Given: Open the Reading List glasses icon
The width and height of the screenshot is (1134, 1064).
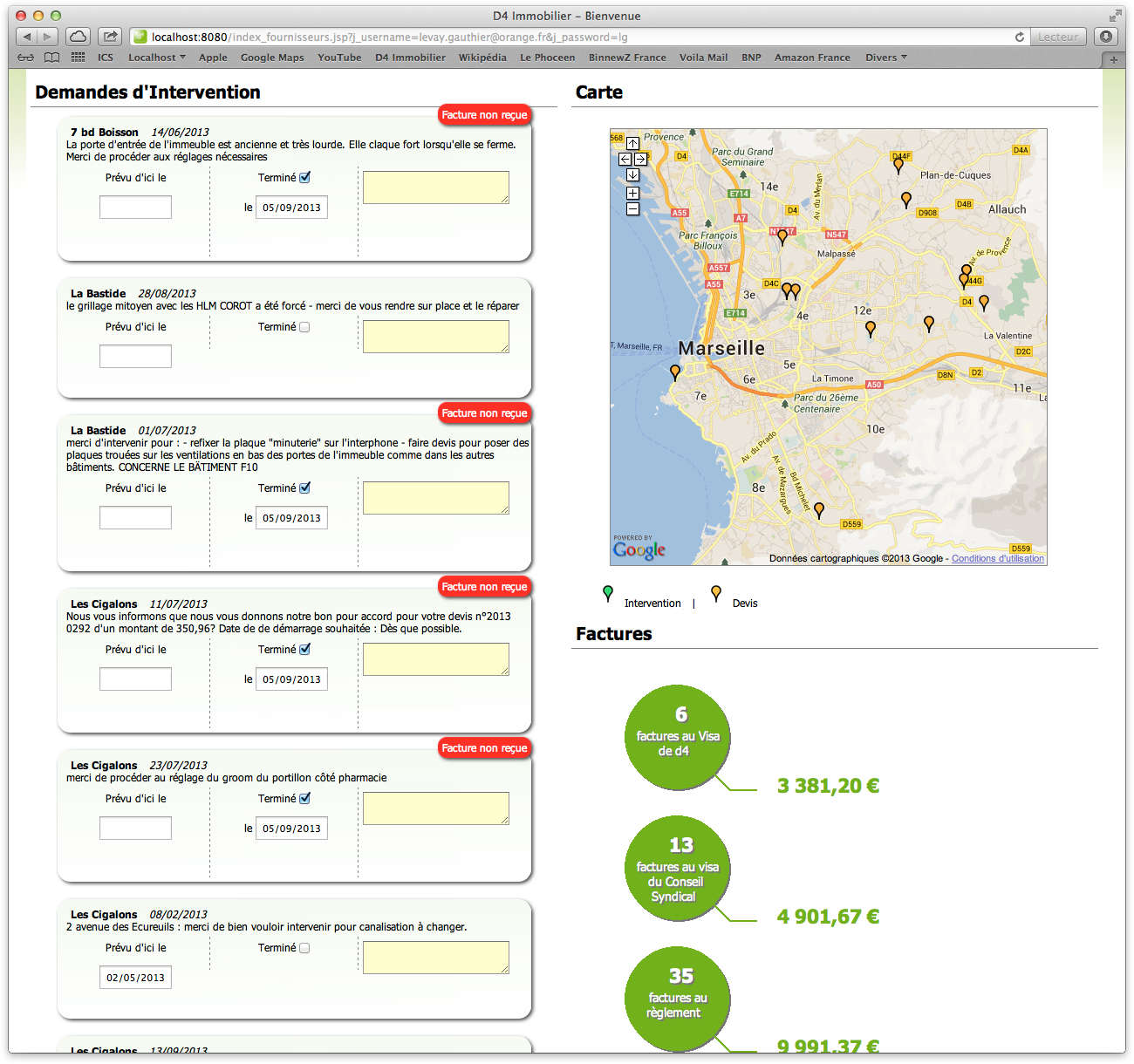Looking at the screenshot, I should point(26,58).
